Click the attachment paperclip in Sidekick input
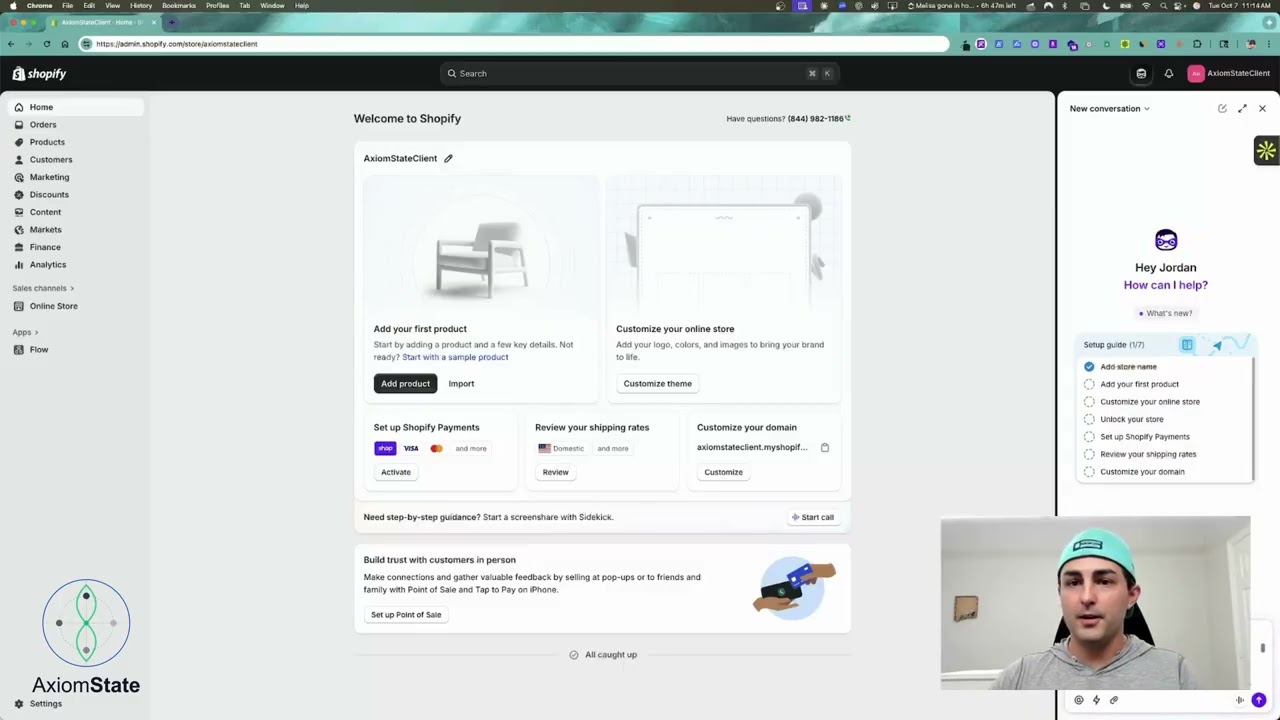This screenshot has height=720, width=1280. click(1114, 700)
